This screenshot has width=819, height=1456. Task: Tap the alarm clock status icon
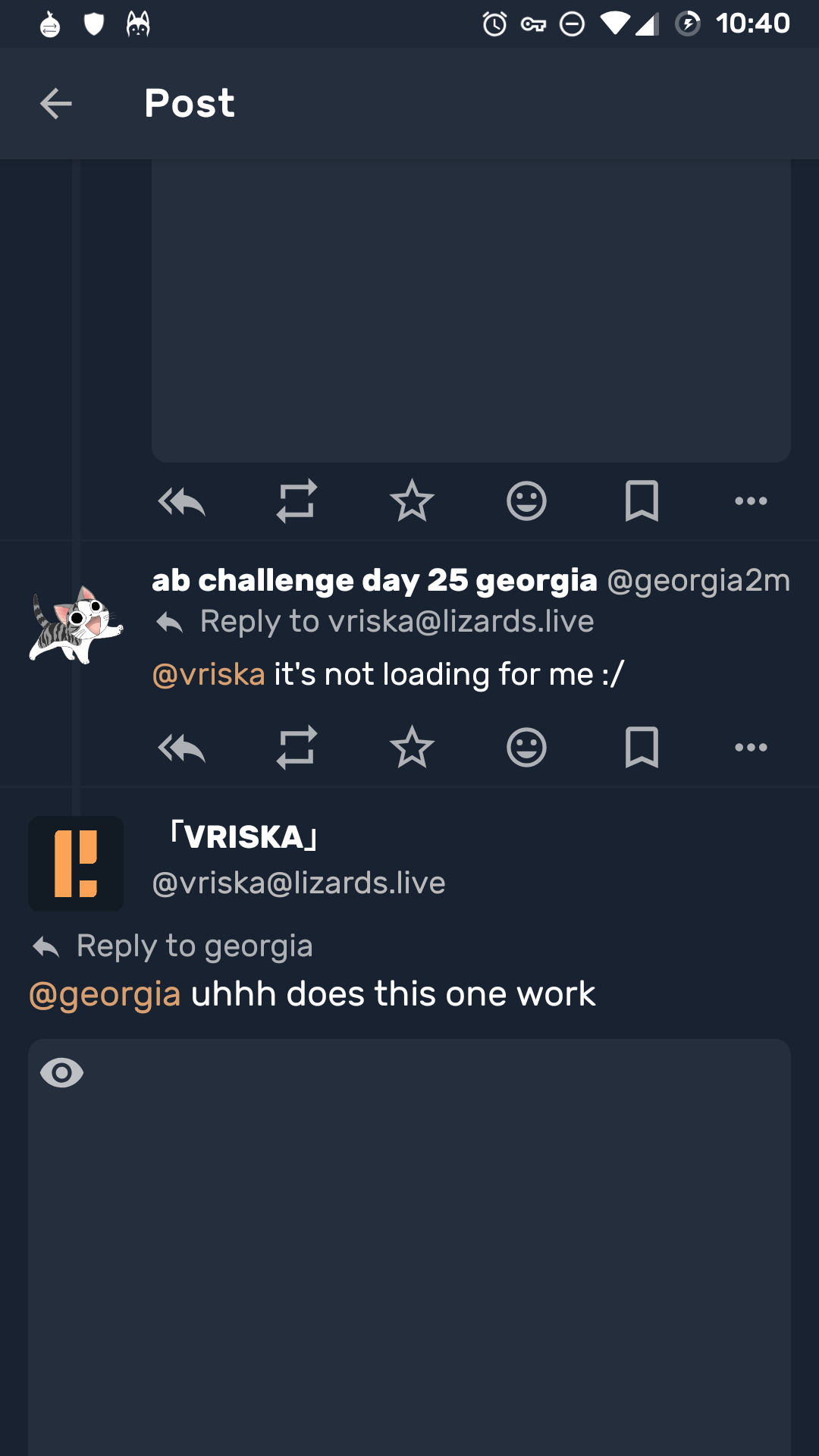pyautogui.click(x=494, y=24)
